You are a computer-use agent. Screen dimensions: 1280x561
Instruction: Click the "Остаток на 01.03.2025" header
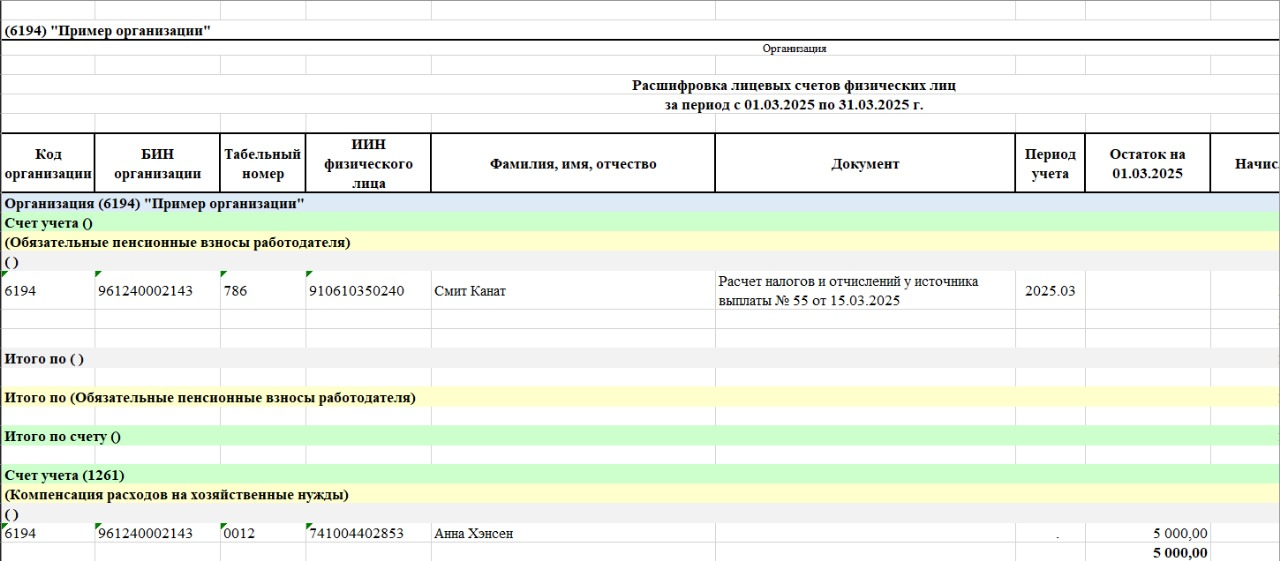click(x=1147, y=163)
